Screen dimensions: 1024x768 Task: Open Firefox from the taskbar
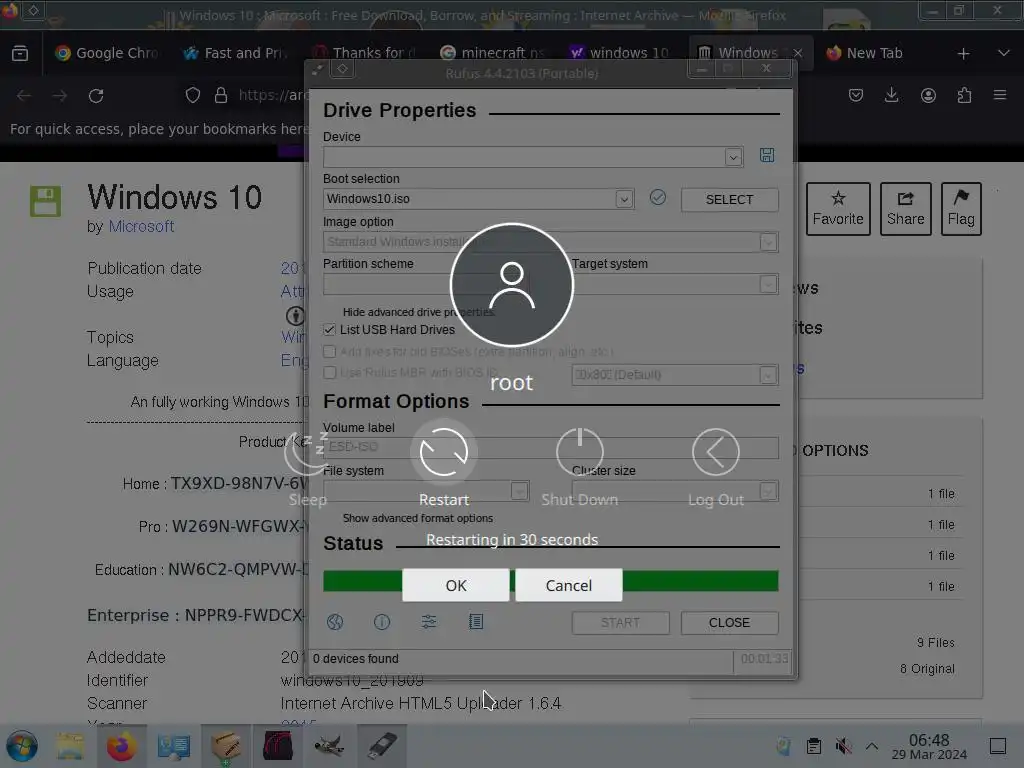click(121, 746)
